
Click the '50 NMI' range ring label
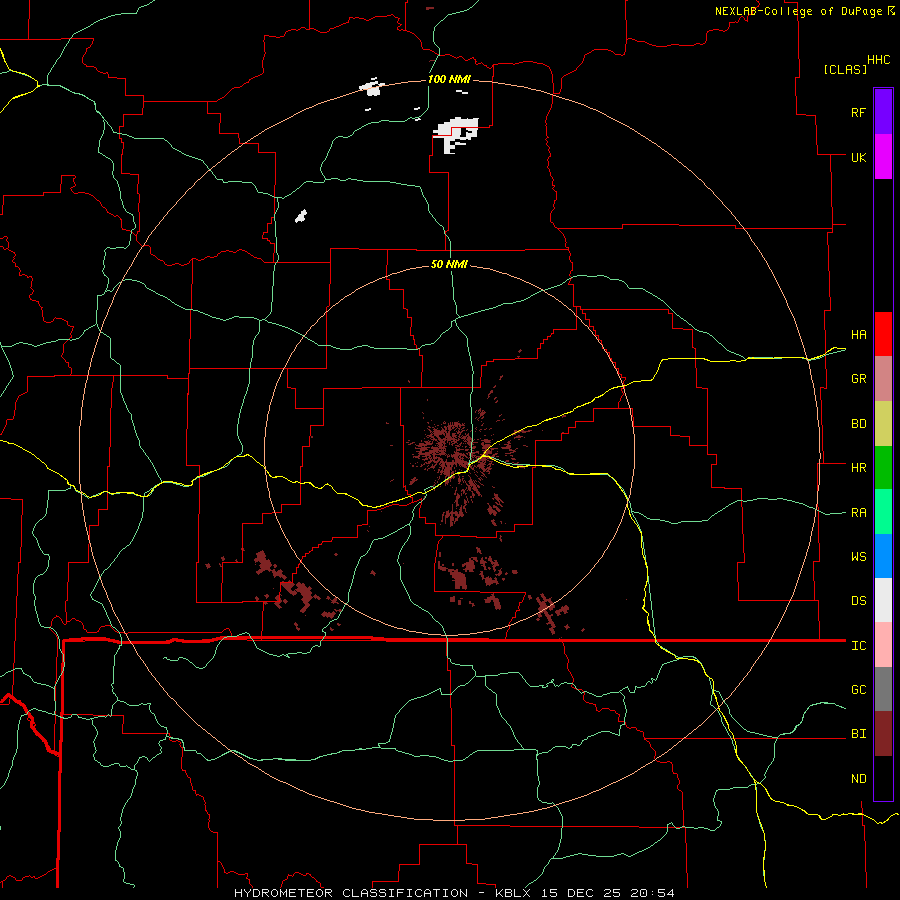click(x=449, y=264)
